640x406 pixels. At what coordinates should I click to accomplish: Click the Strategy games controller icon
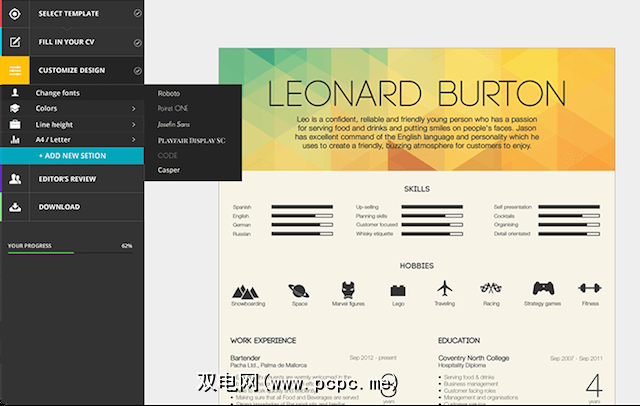[x=543, y=288]
